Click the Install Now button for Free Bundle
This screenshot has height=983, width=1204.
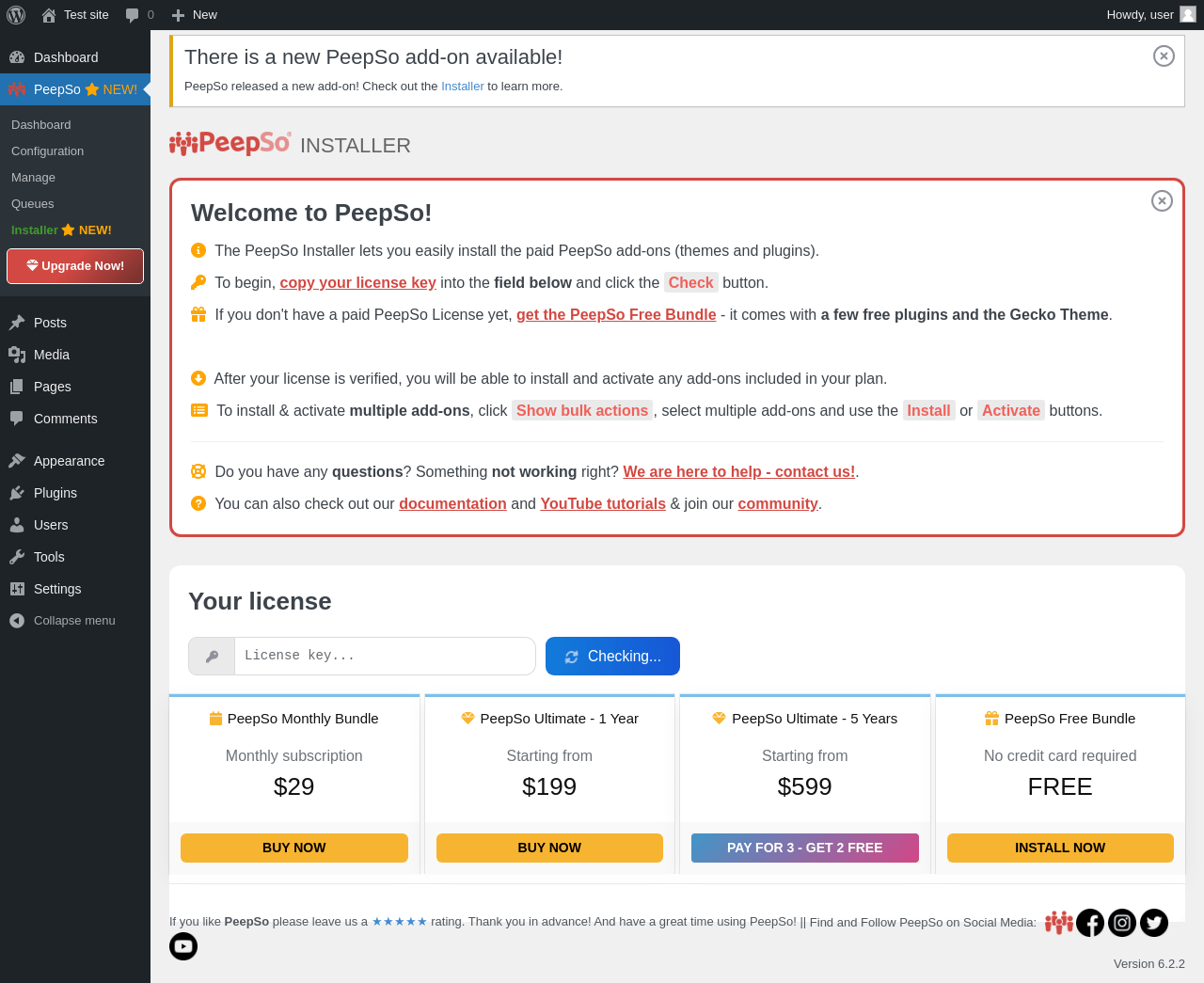(1060, 848)
